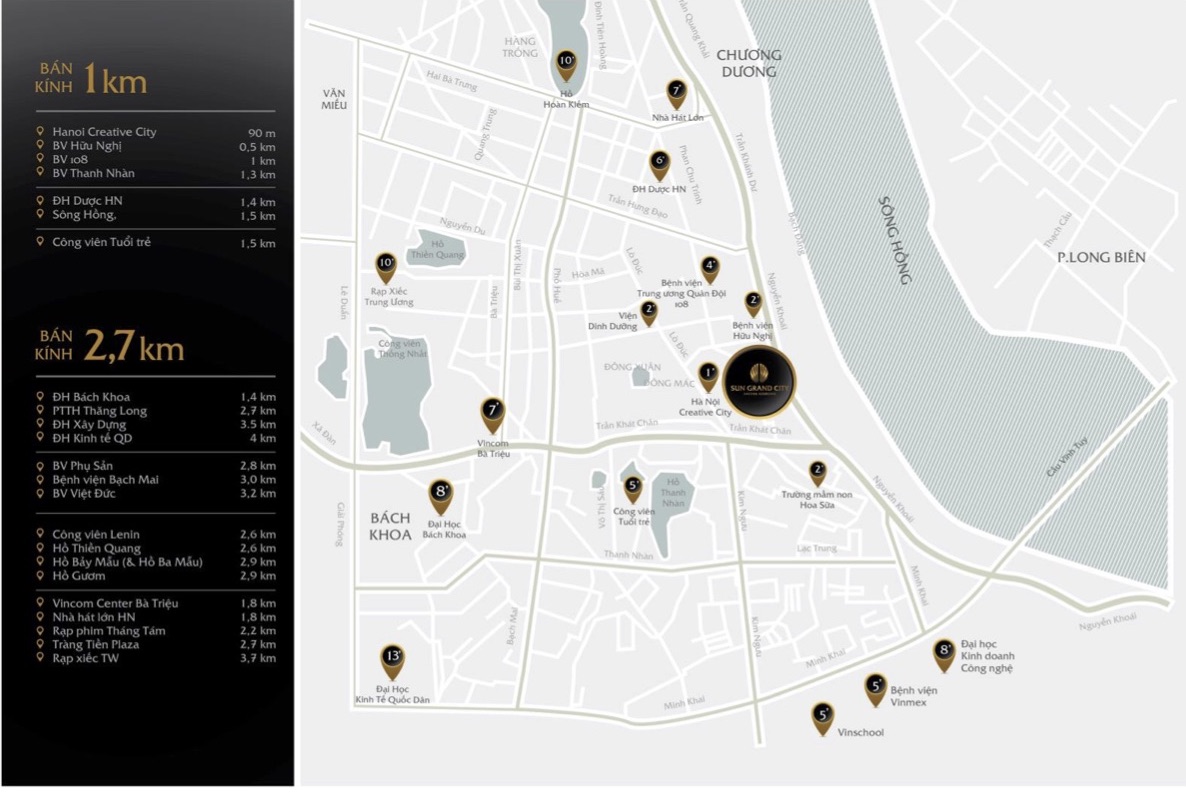Click the Đại Học Kinh Tế Quốc Dân pin
This screenshot has height=793, width=1186.
pos(392,660)
